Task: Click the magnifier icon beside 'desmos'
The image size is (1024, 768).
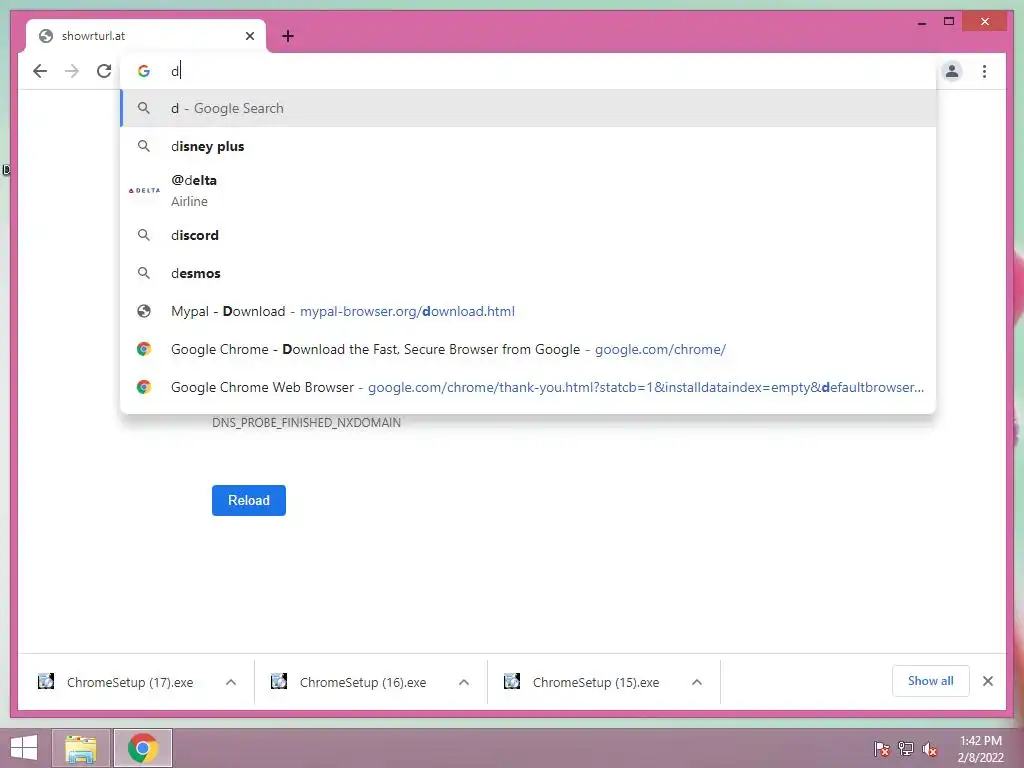Action: (144, 273)
